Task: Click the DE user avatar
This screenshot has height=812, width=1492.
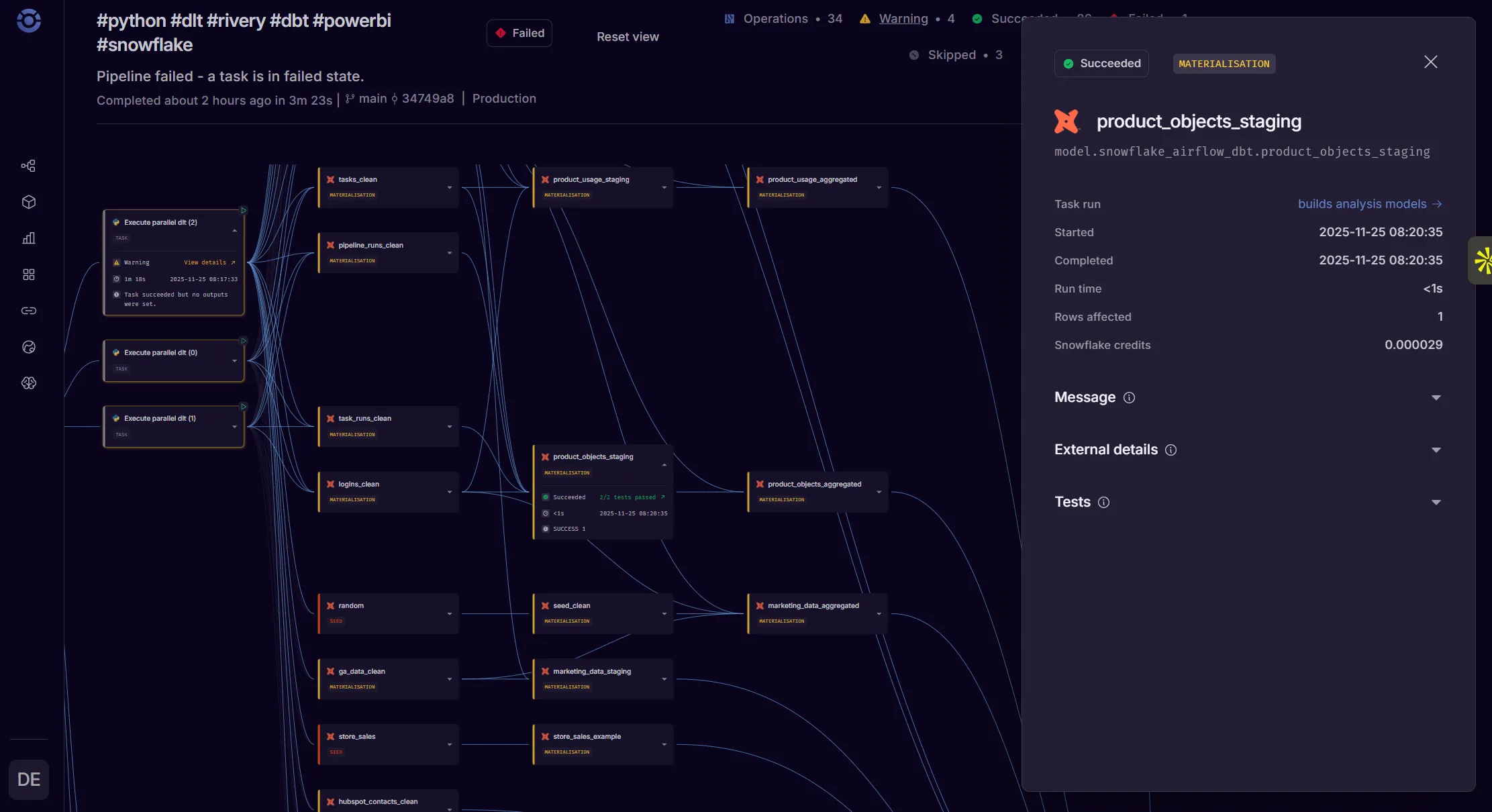Action: 29,779
